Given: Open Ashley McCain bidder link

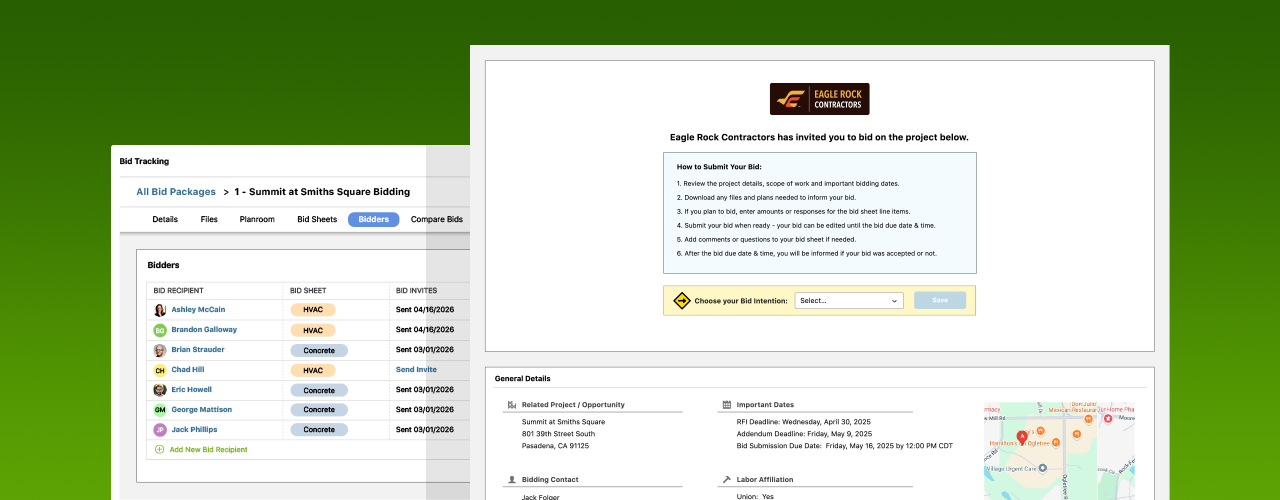Looking at the screenshot, I should click(x=198, y=310).
